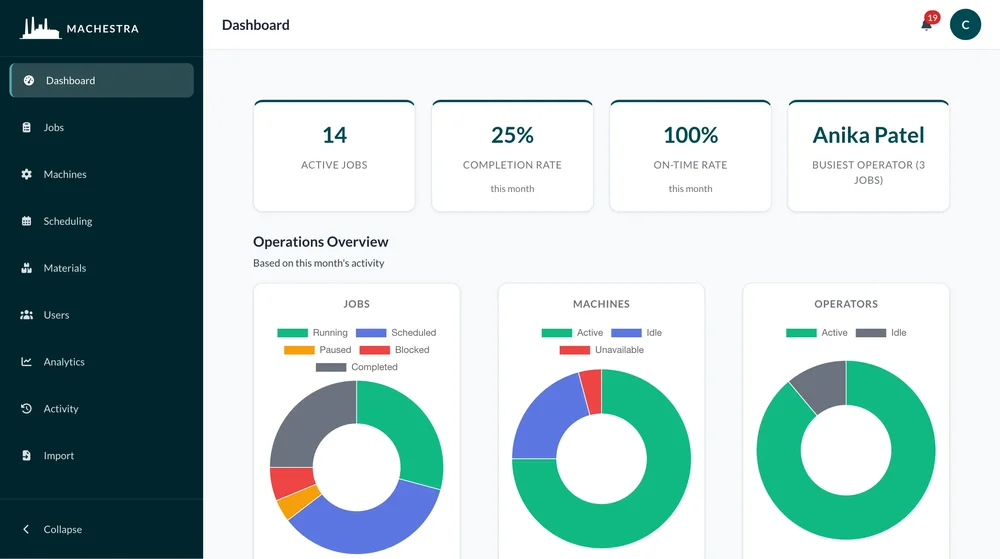Click the Import file icon
The width and height of the screenshot is (1000, 559).
(x=26, y=455)
